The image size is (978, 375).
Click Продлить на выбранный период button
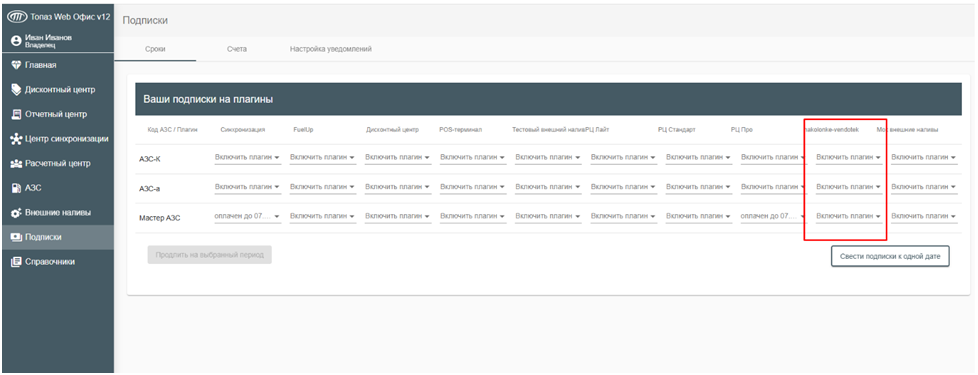(210, 255)
